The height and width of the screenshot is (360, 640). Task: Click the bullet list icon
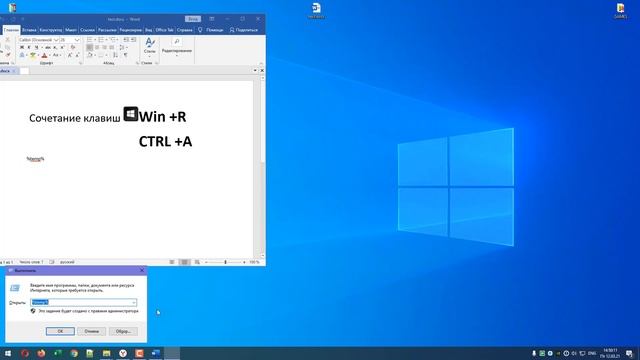(89, 40)
